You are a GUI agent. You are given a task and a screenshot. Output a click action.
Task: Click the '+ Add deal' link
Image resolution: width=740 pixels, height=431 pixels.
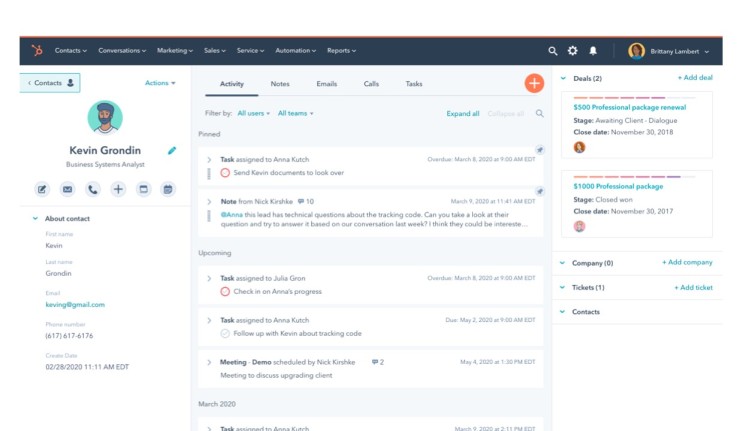coord(694,78)
